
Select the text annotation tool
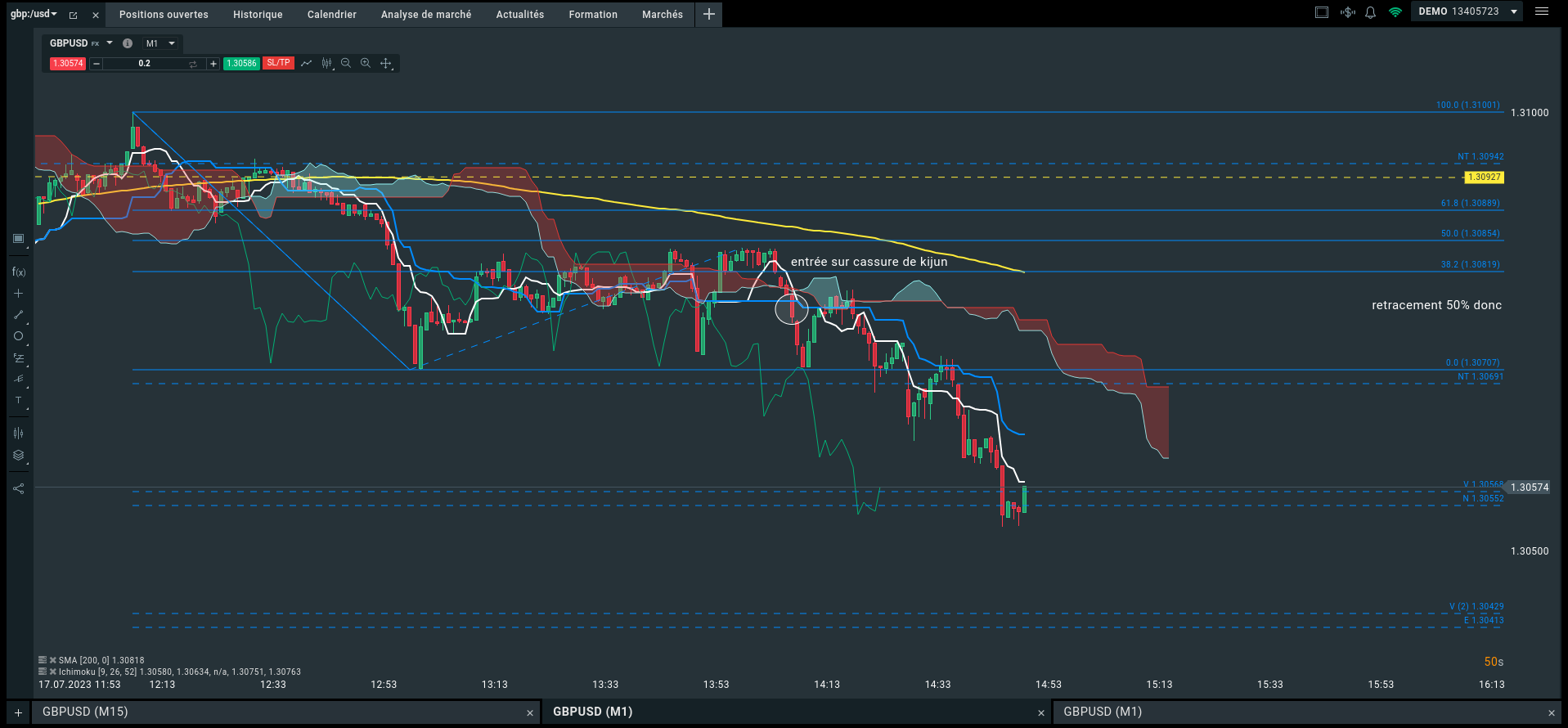coord(19,401)
